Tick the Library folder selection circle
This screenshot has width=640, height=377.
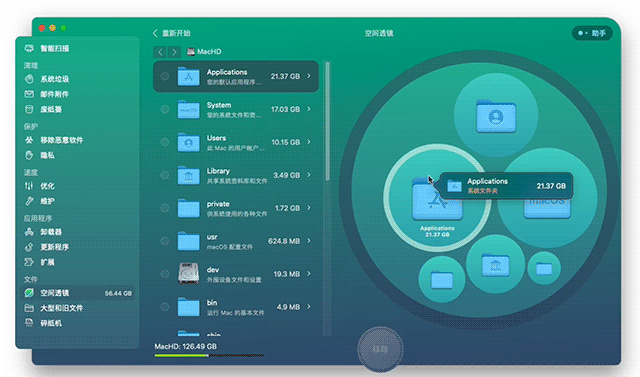(164, 175)
